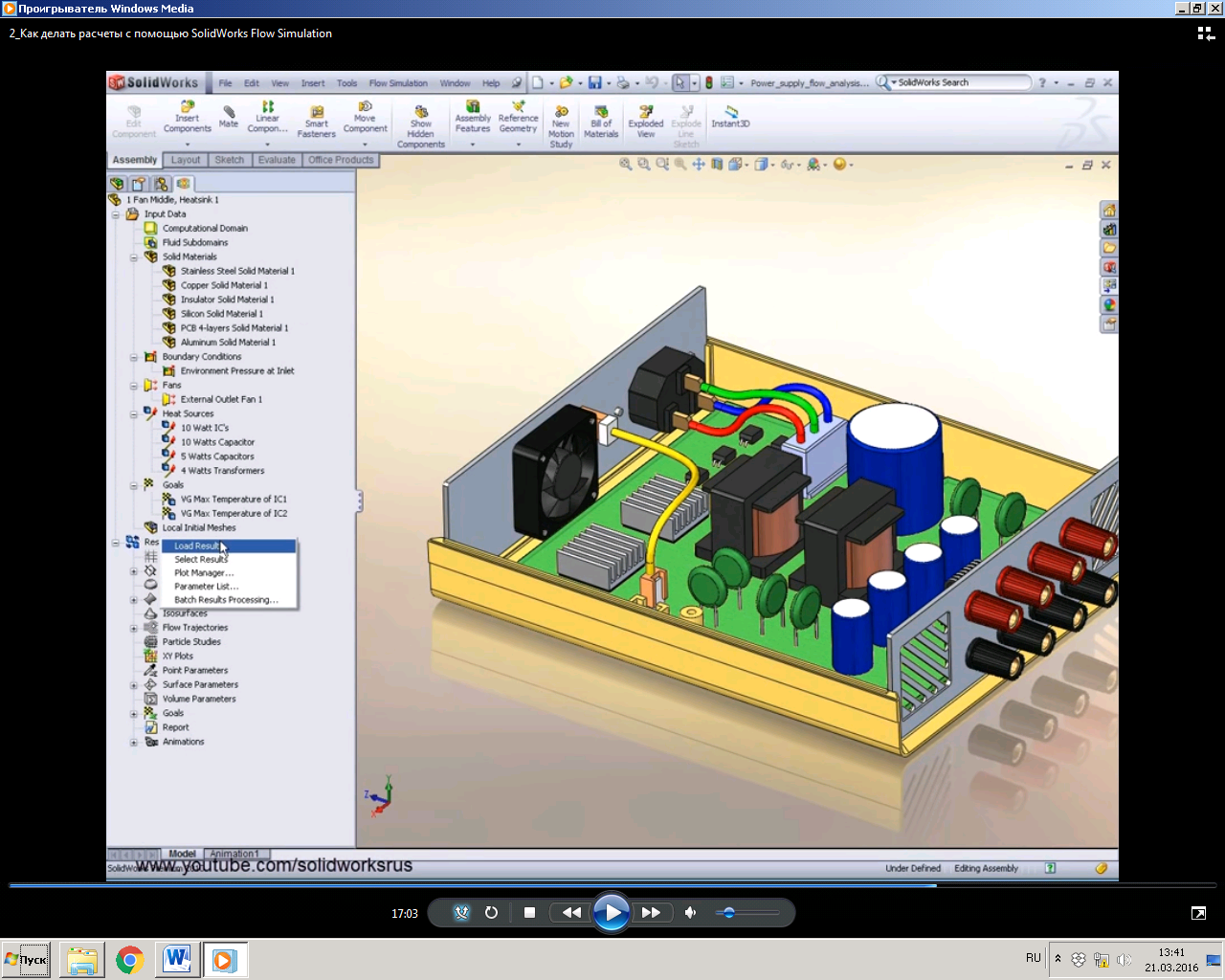Toggle repeat in the media player
Viewport: 1225px width, 980px height.
coord(491,913)
